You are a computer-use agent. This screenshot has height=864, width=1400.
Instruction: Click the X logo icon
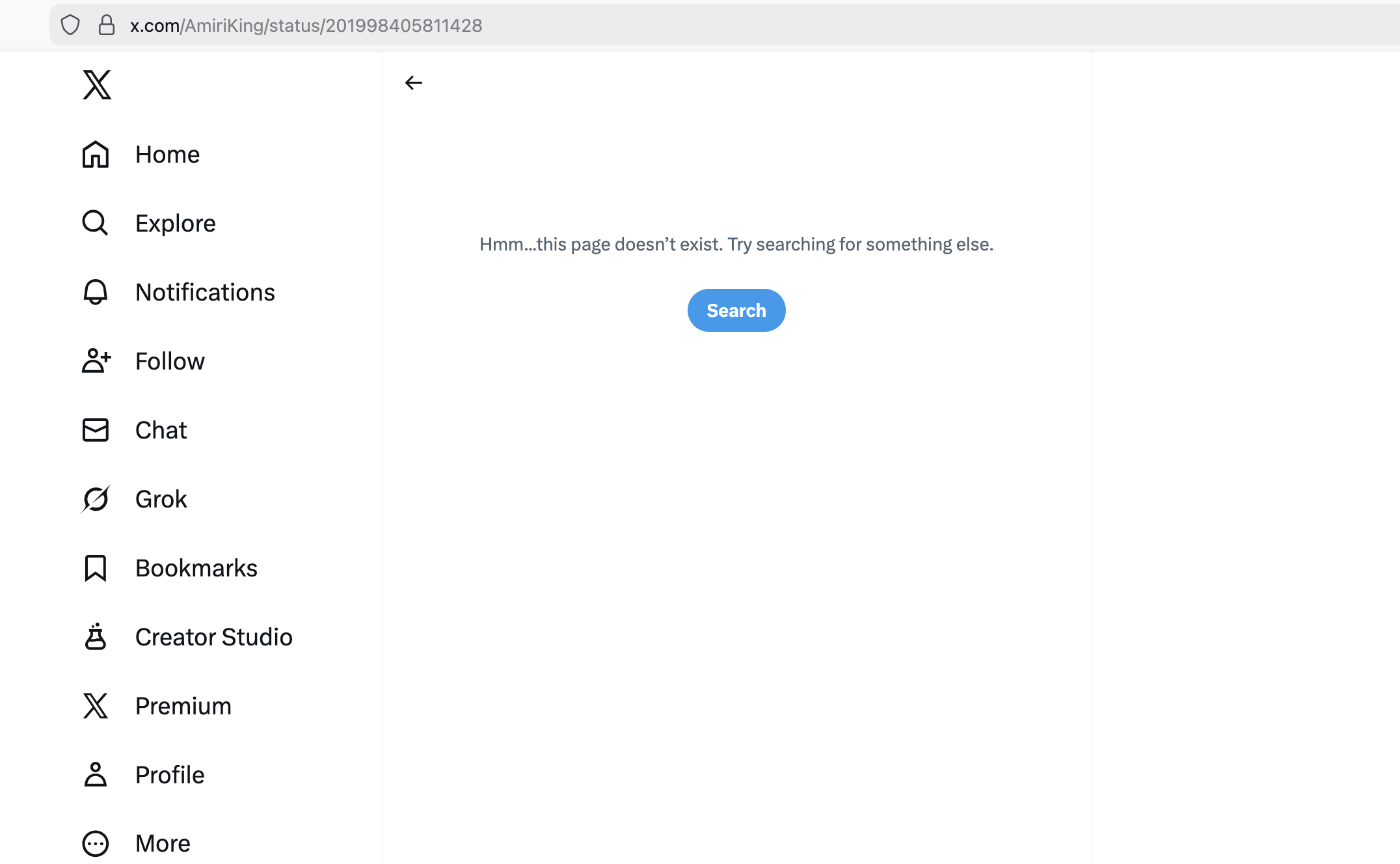click(97, 85)
